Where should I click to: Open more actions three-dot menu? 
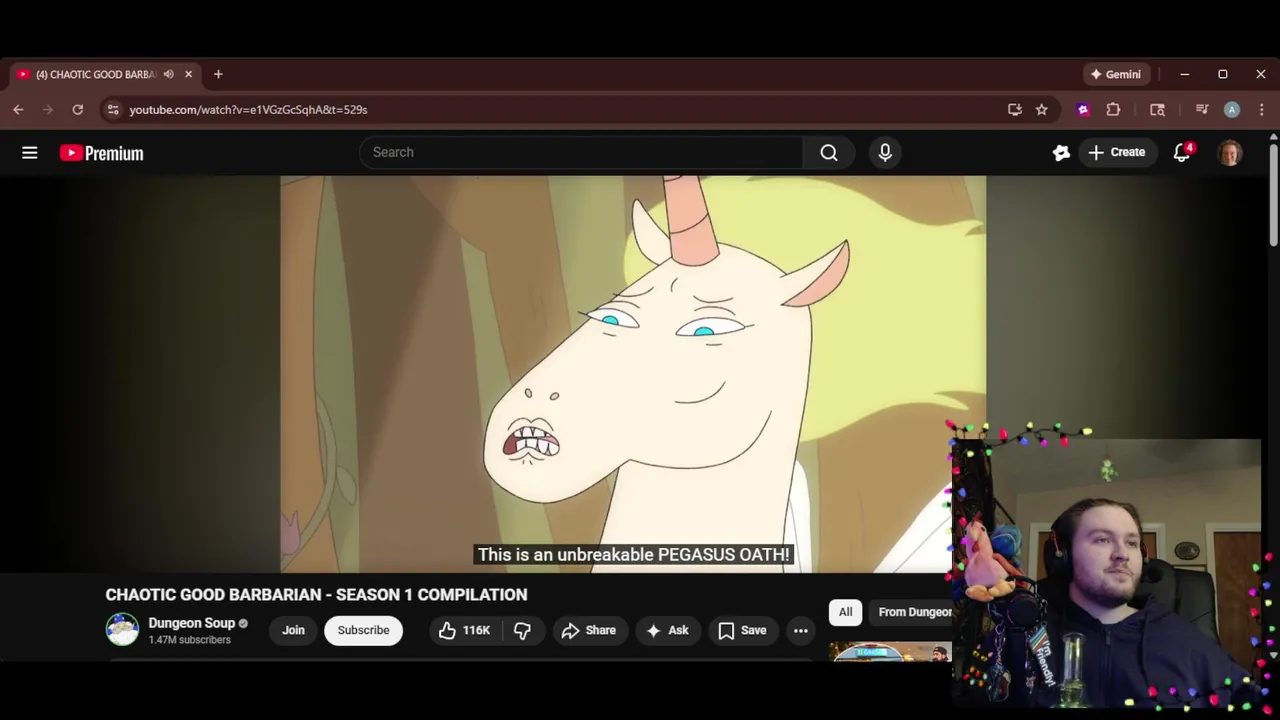pyautogui.click(x=800, y=630)
